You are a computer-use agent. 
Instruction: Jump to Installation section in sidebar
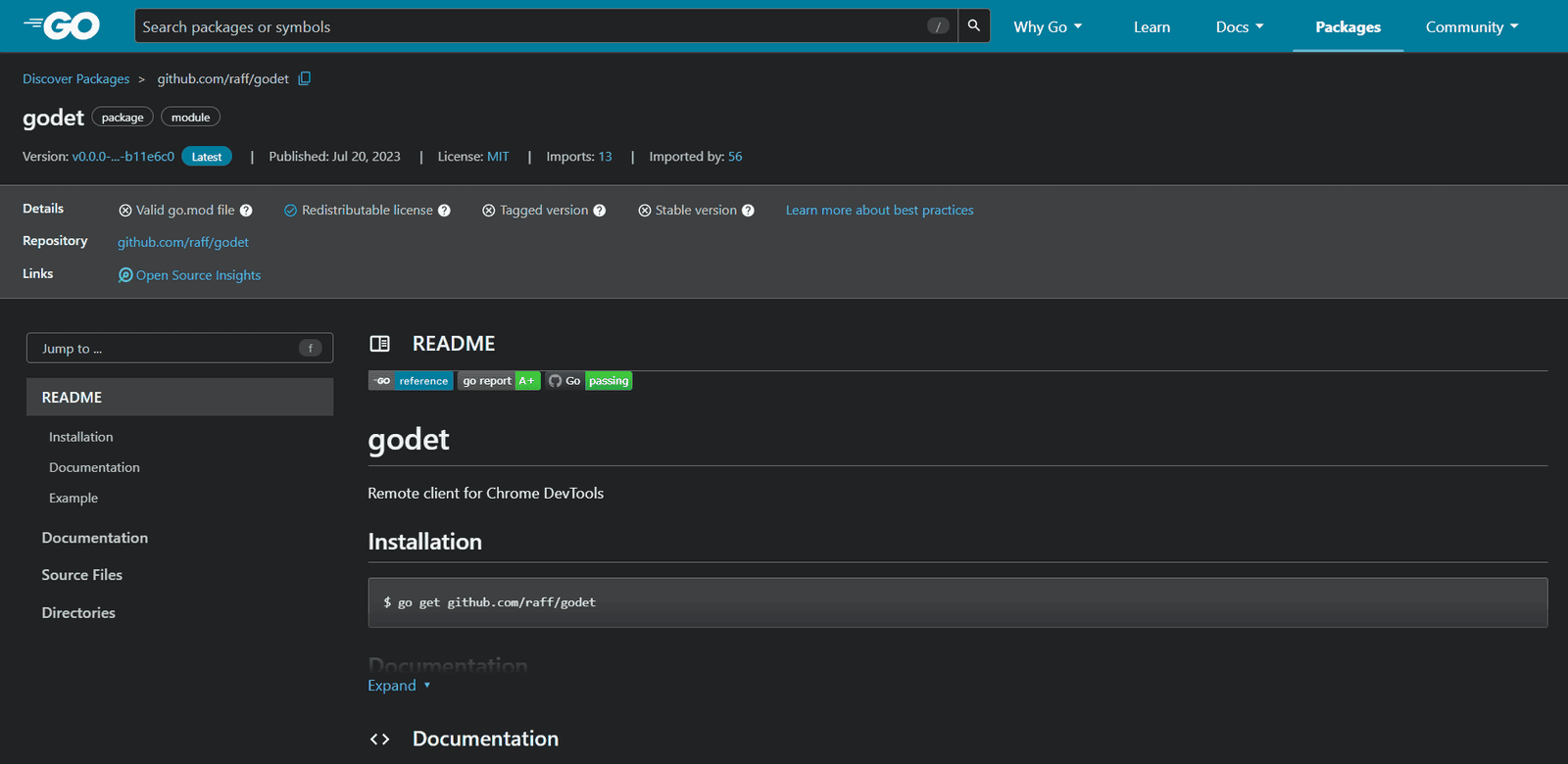pos(81,437)
